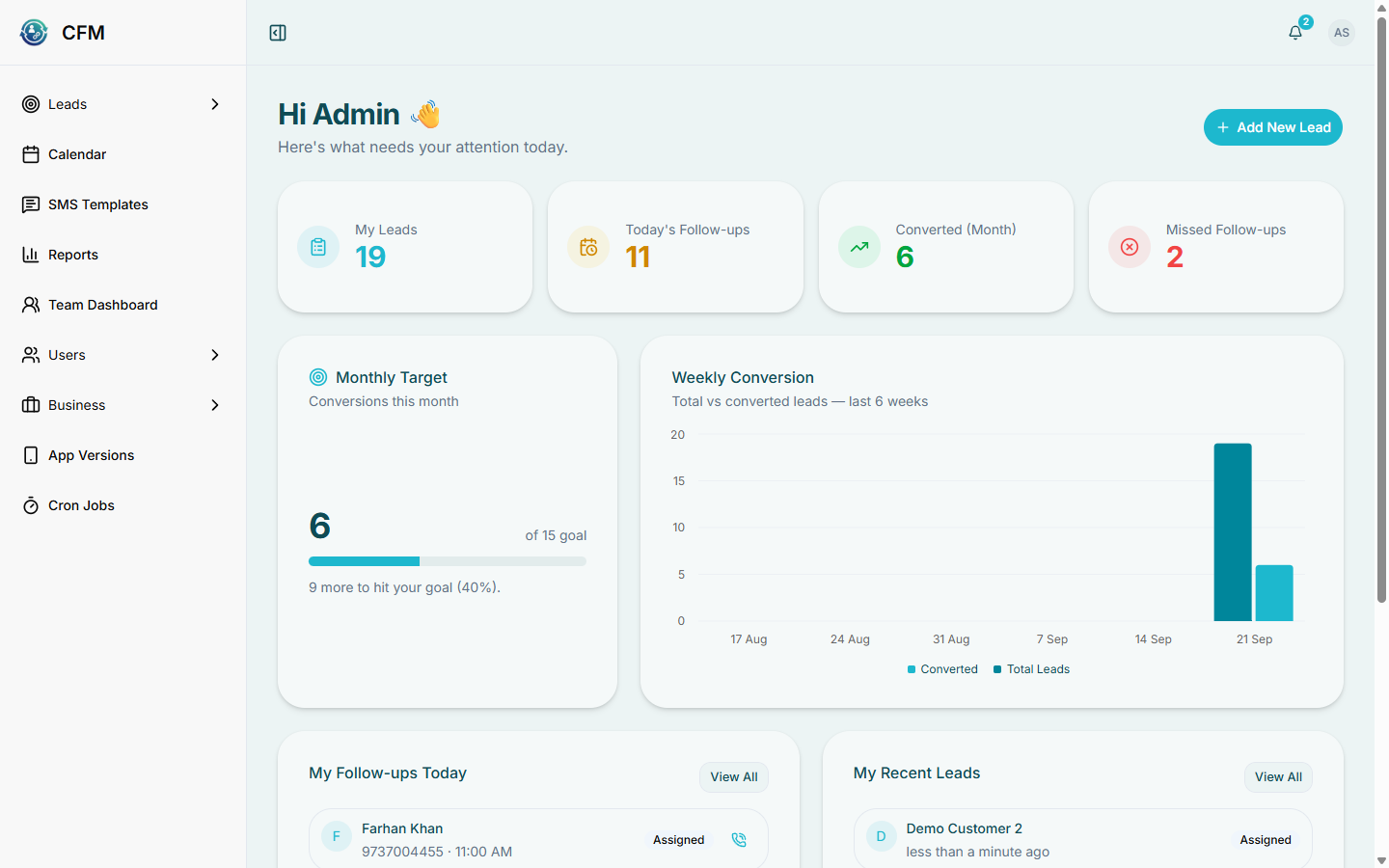Toggle Converted legend in Weekly Conversion chart
The height and width of the screenshot is (868, 1389).
(942, 669)
